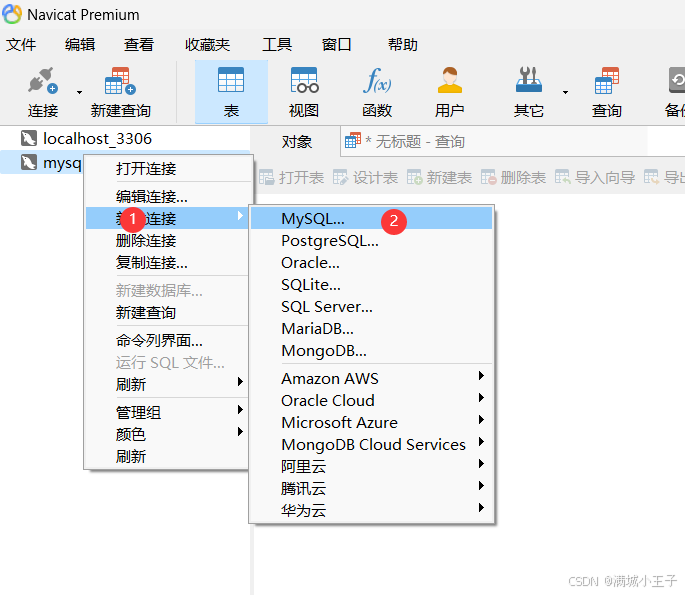Click the mysql connection icon in tree

point(29,163)
